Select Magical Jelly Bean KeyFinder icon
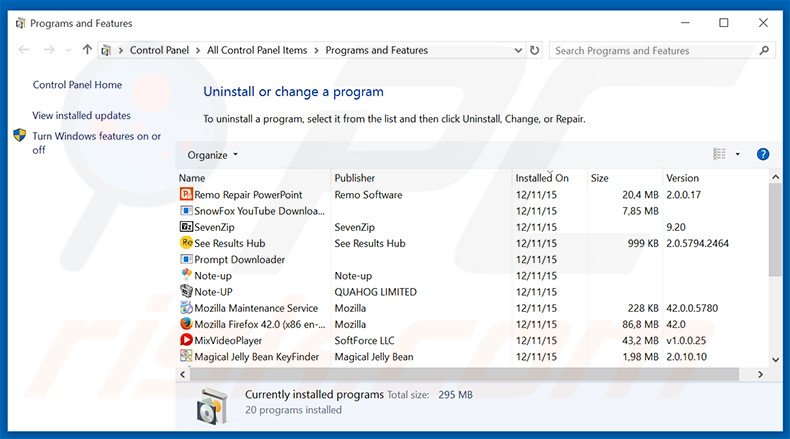Image resolution: width=790 pixels, height=439 pixels. point(186,357)
